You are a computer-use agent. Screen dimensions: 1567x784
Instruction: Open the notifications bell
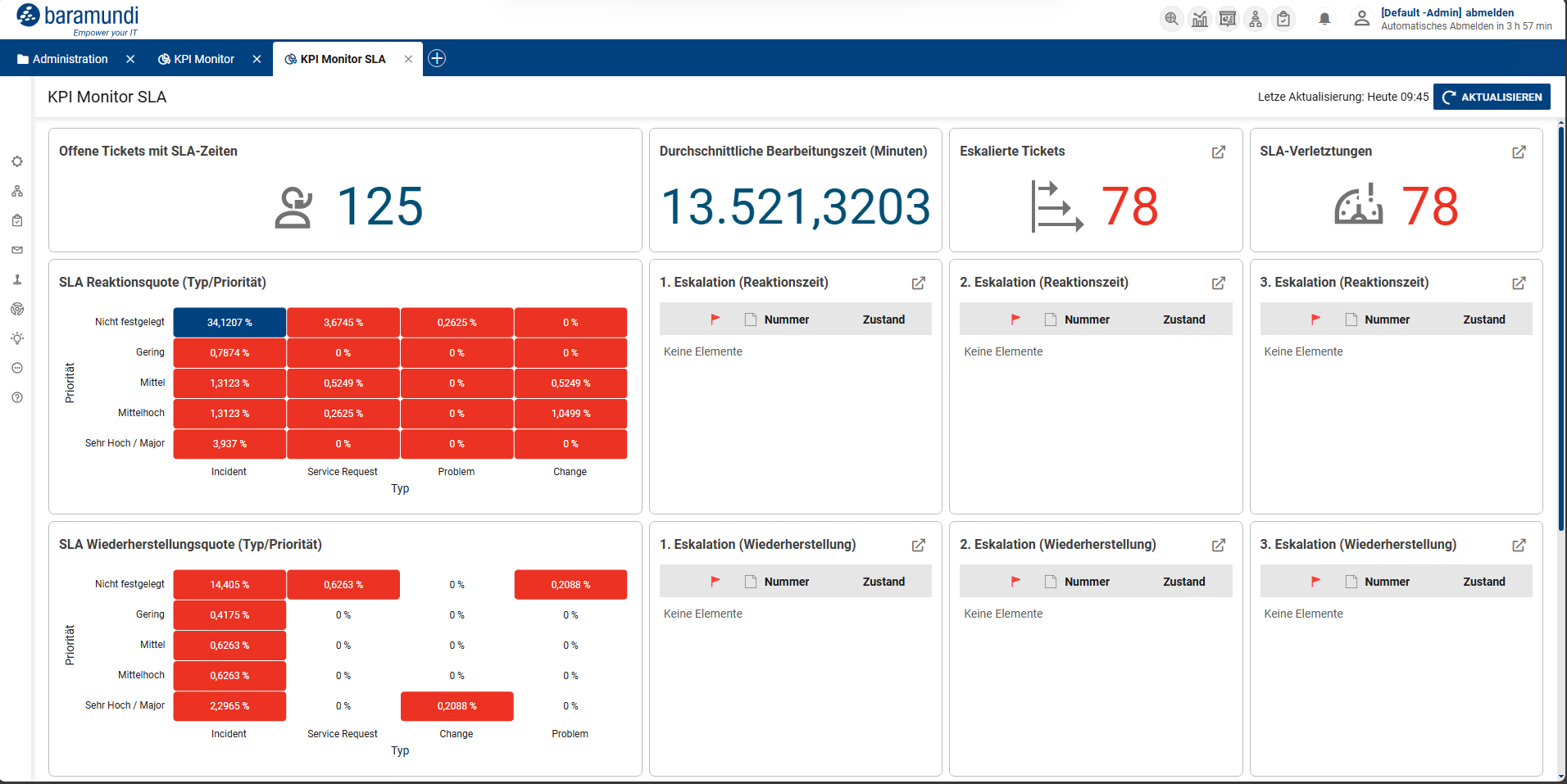pos(1324,18)
